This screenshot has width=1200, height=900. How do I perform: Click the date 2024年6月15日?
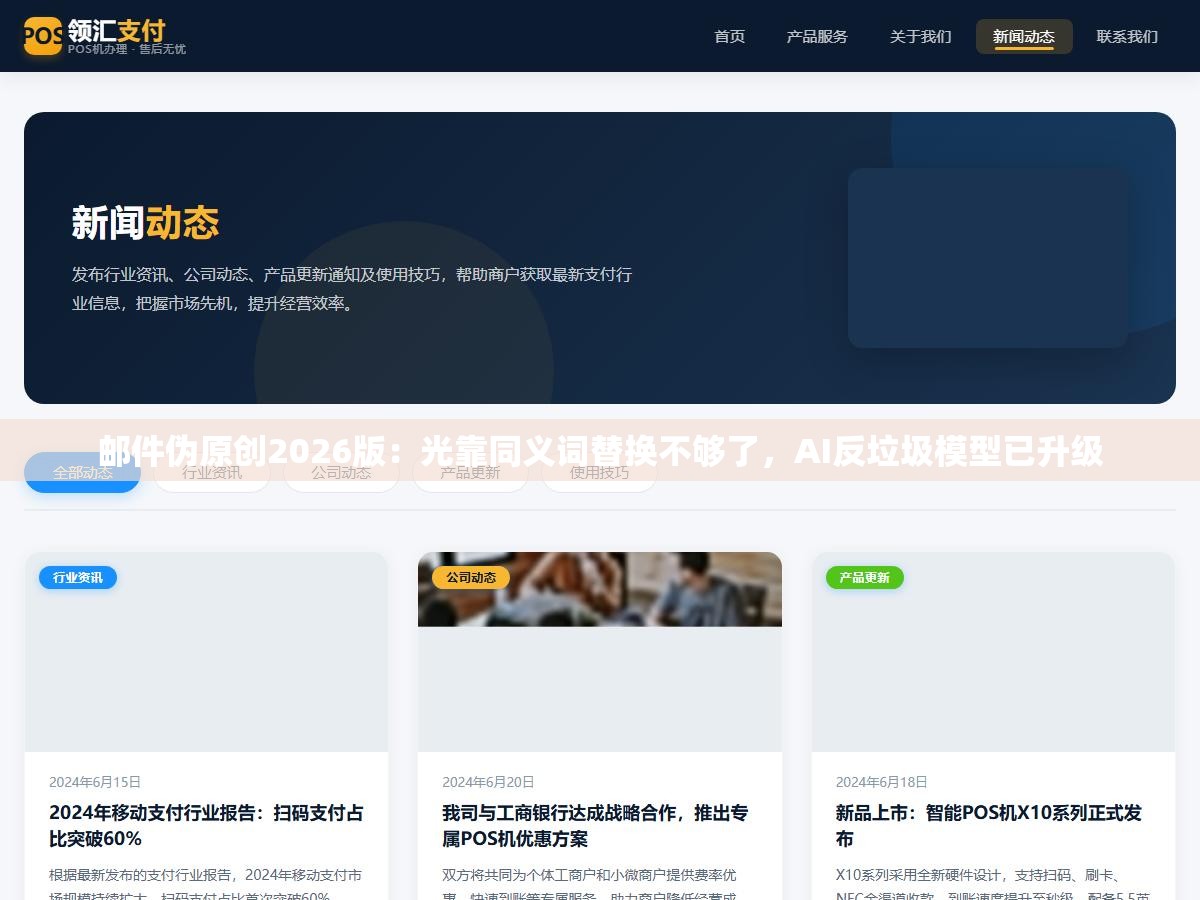pos(95,782)
